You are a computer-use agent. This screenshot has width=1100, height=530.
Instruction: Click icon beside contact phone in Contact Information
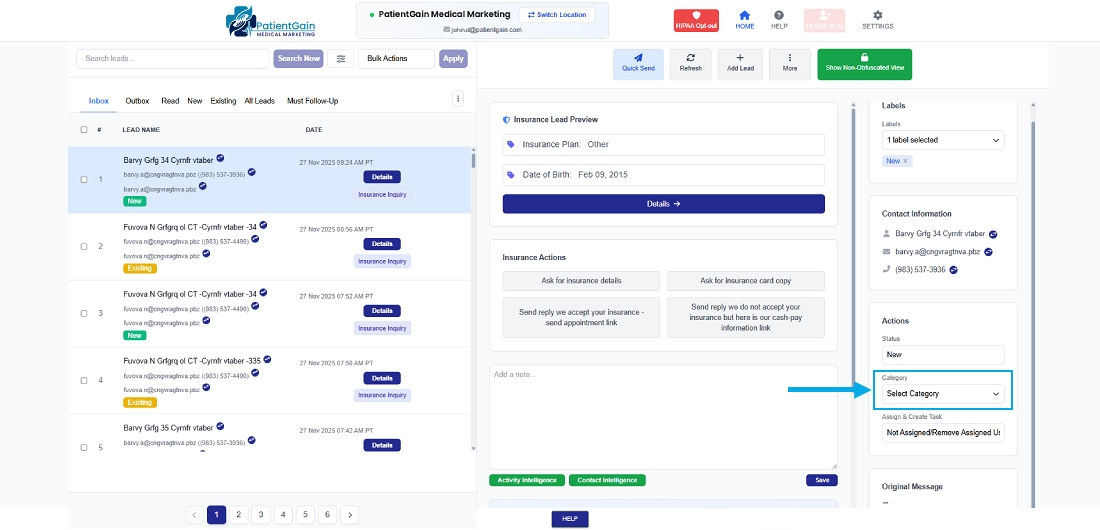tap(953, 270)
